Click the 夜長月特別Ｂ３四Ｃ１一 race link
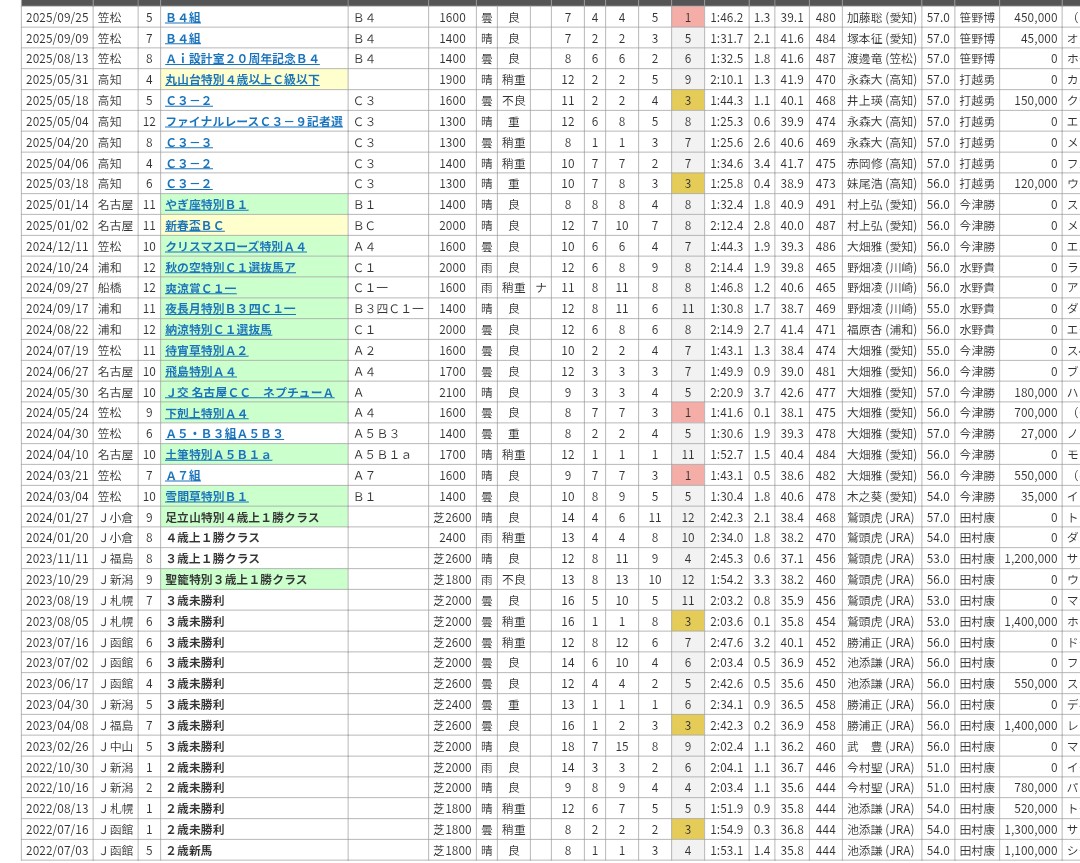The width and height of the screenshot is (1080, 863). click(x=230, y=309)
